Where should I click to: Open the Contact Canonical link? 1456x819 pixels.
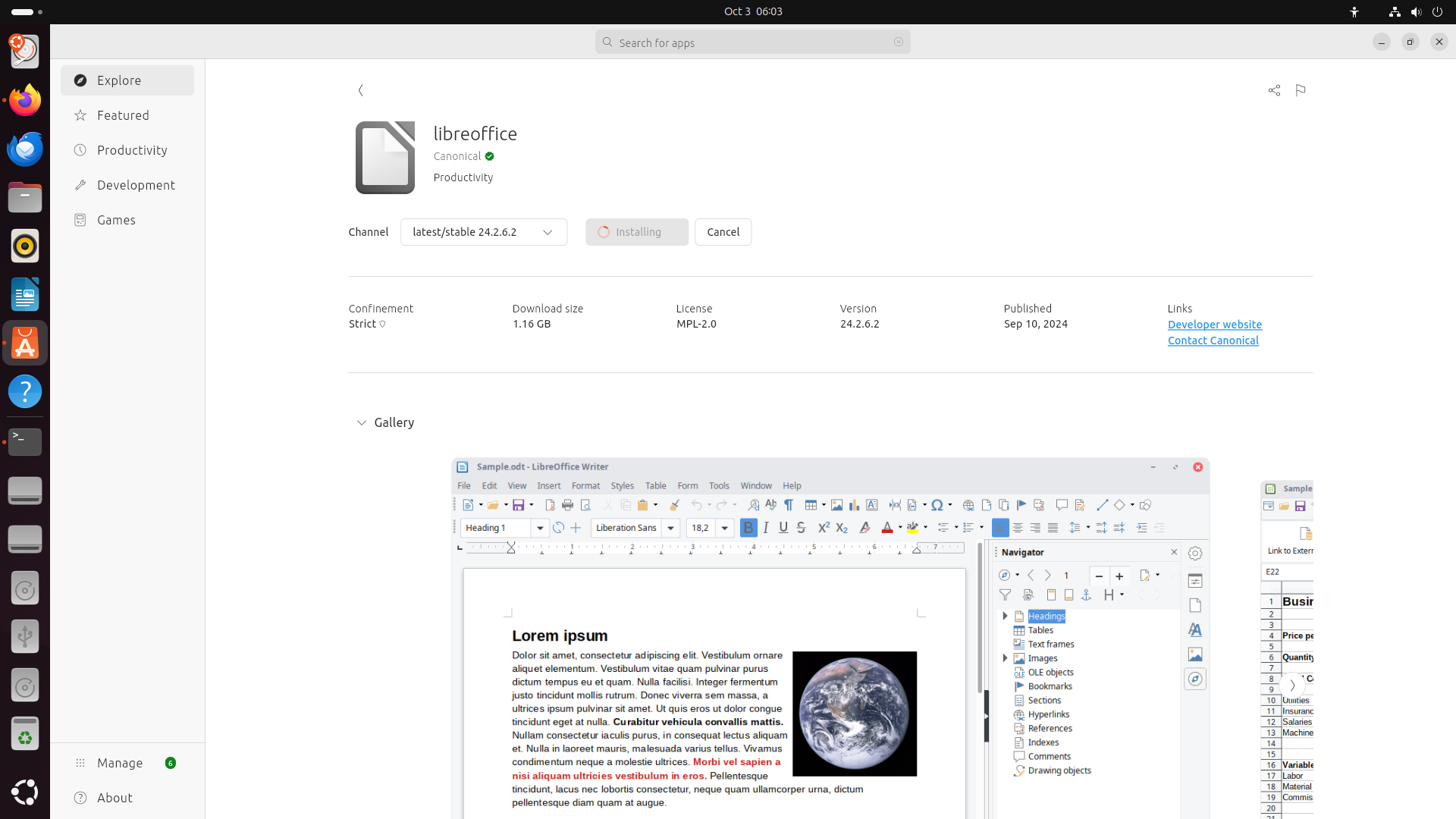click(x=1213, y=340)
